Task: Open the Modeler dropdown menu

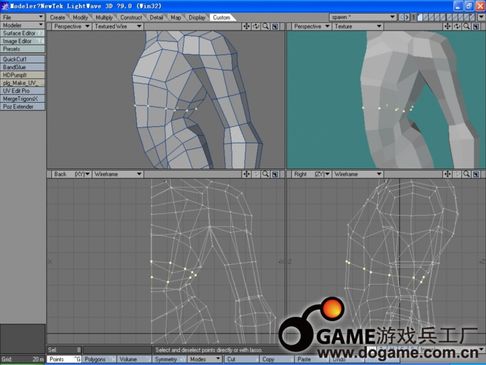Action: 22,25
